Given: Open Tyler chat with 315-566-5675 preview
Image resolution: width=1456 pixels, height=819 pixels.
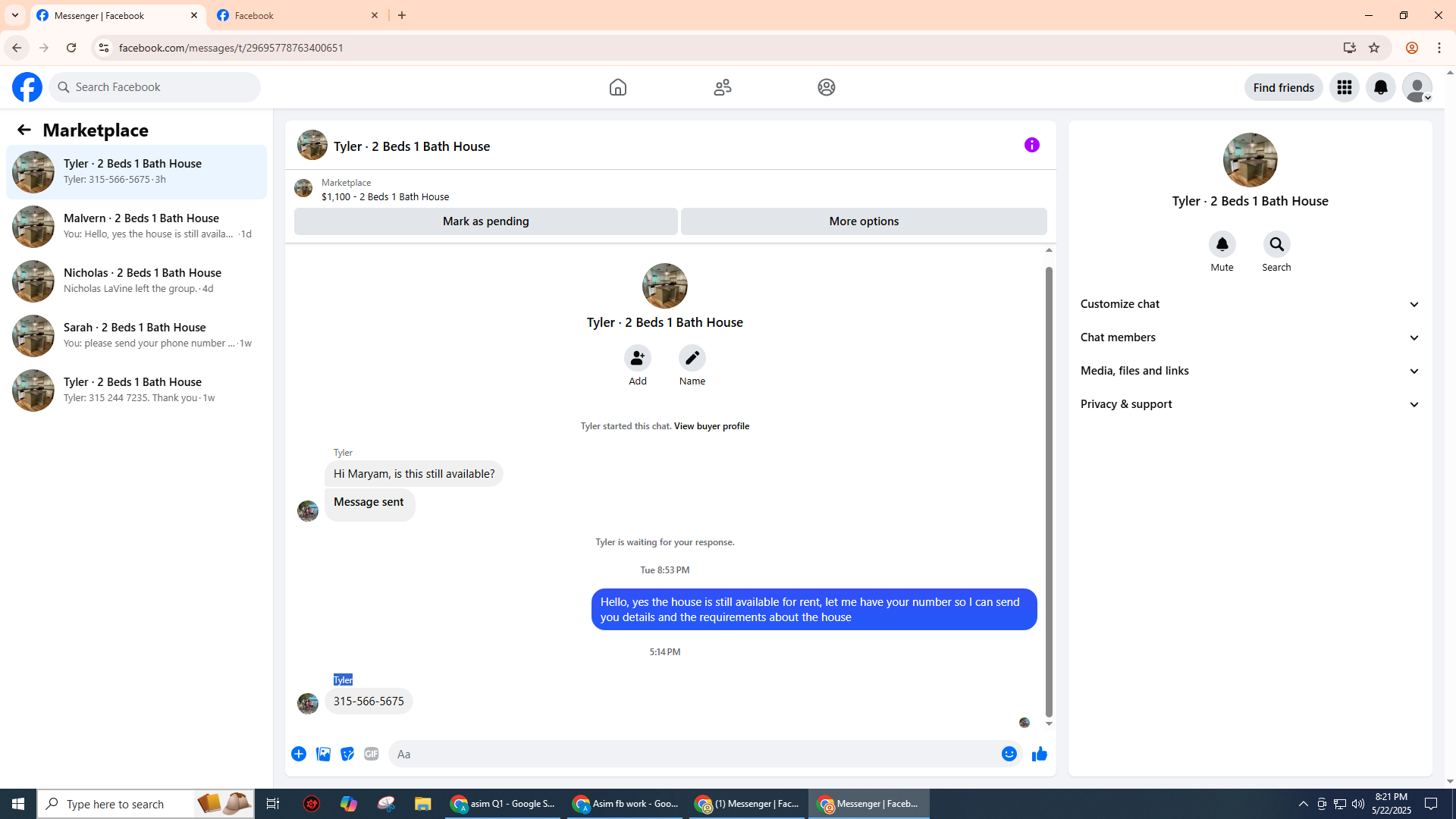Looking at the screenshot, I should [136, 172].
